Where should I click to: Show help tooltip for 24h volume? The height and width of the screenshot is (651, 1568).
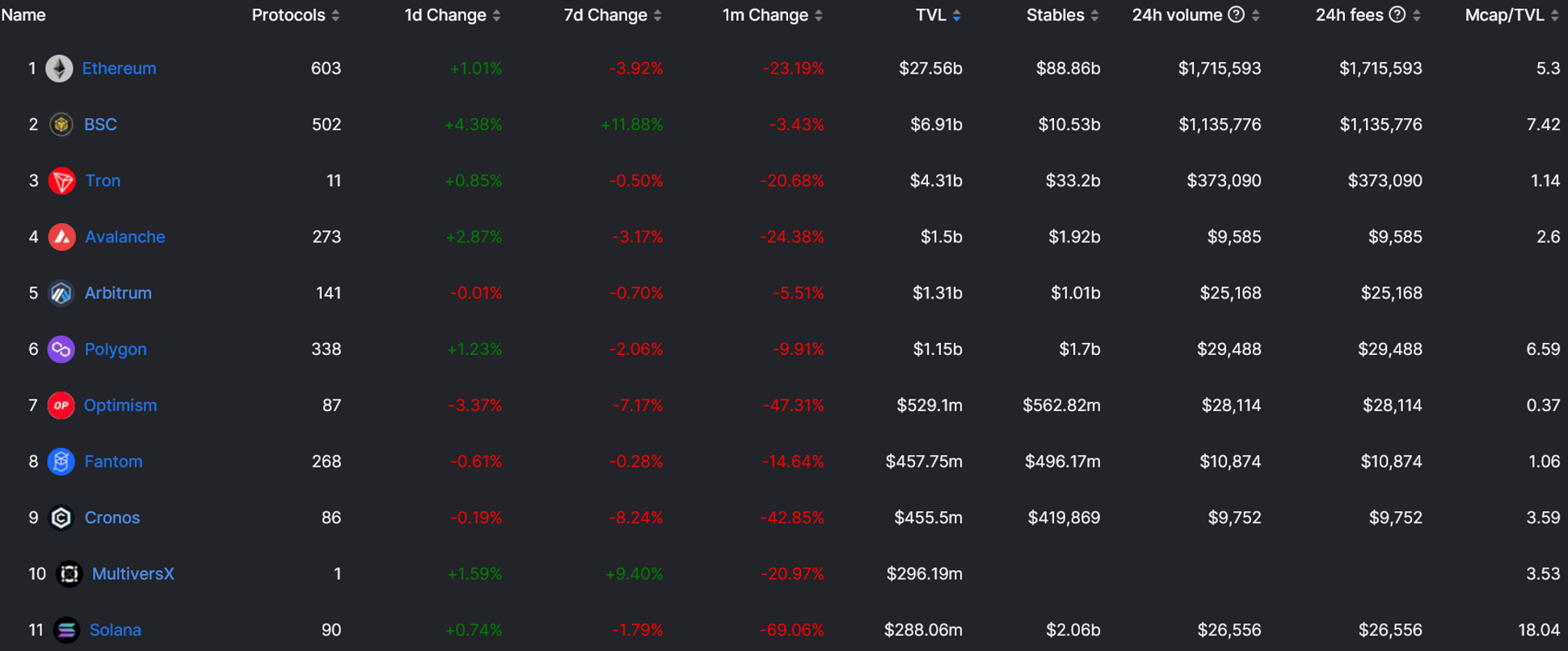(1236, 15)
